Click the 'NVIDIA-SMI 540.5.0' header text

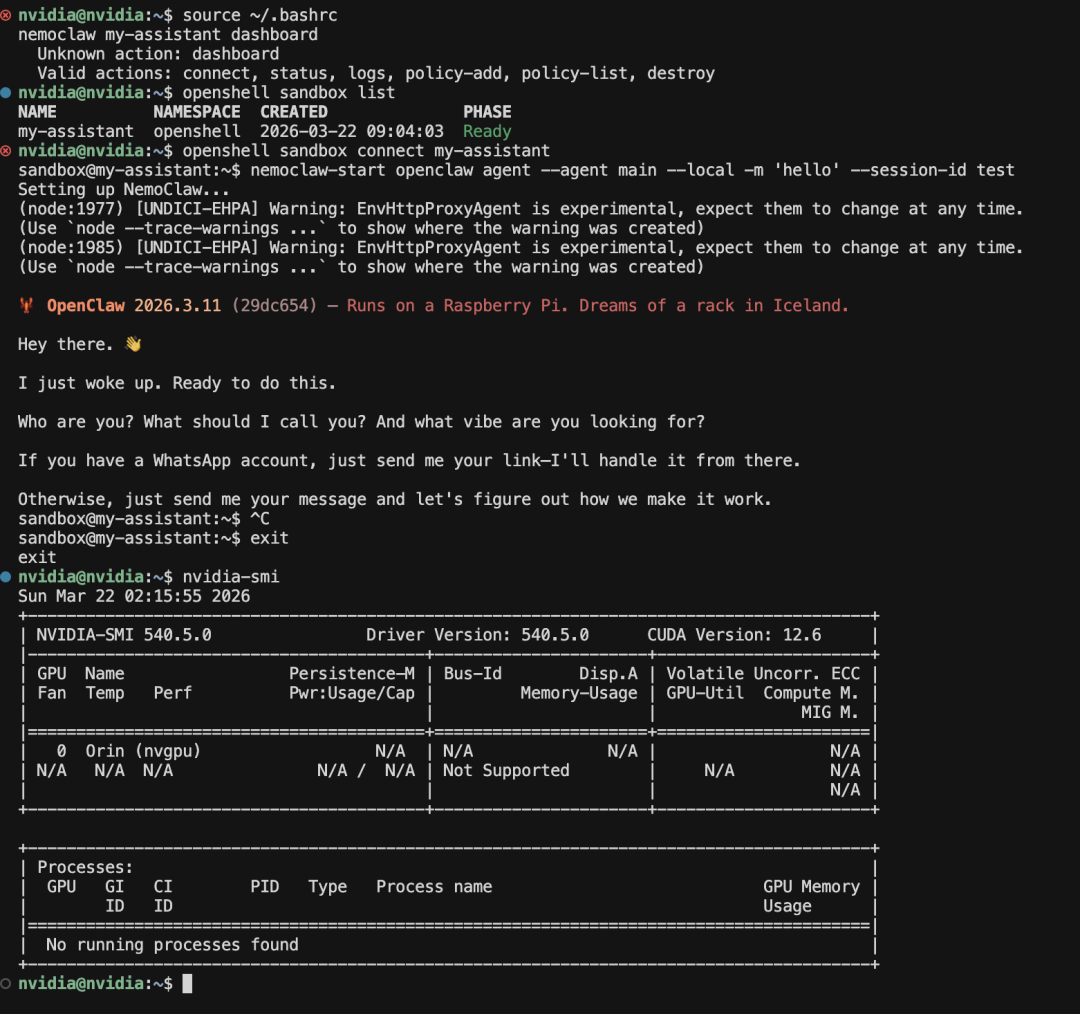(124, 635)
